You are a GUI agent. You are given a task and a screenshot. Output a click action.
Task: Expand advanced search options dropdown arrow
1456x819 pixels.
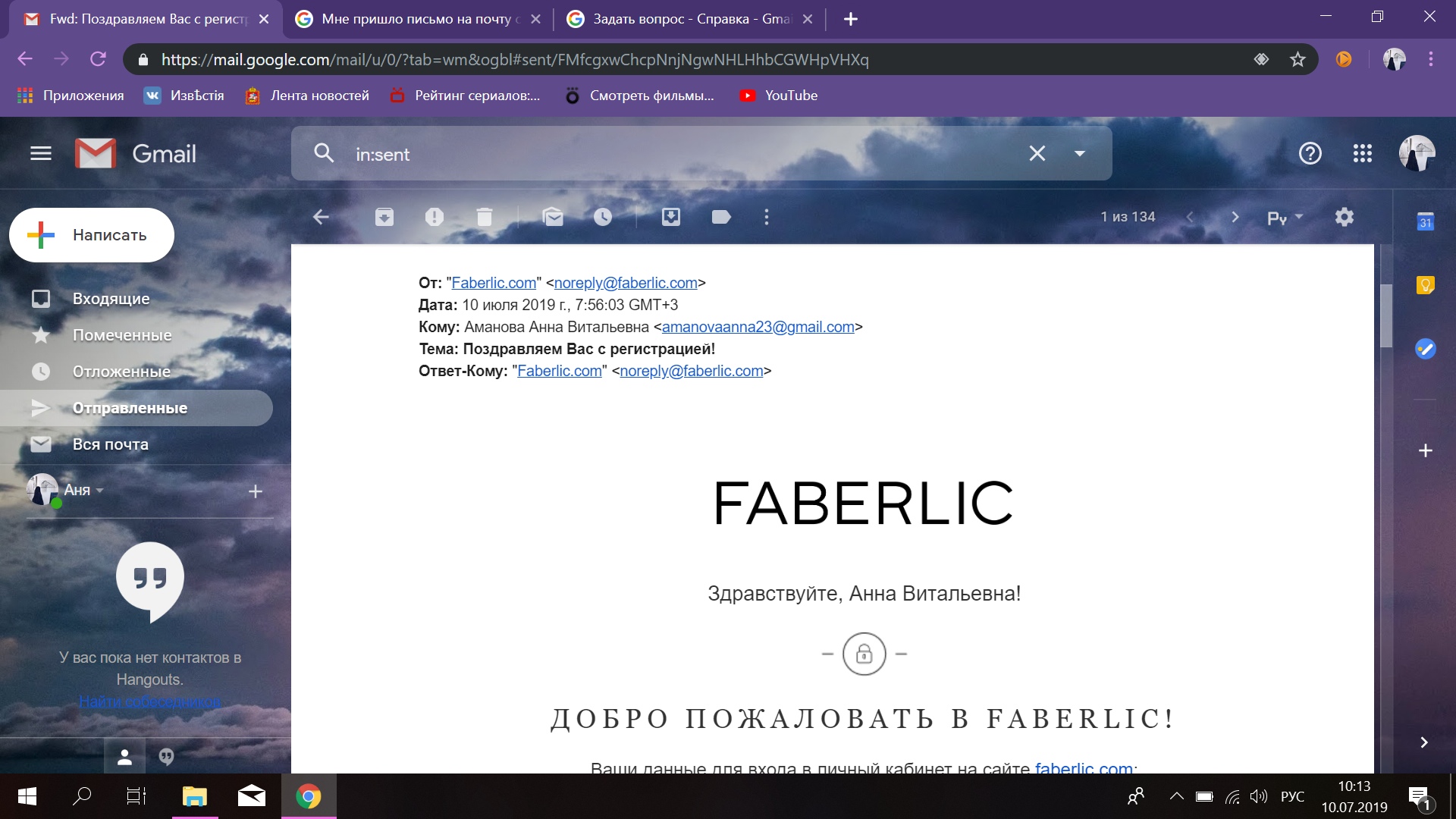tap(1080, 153)
